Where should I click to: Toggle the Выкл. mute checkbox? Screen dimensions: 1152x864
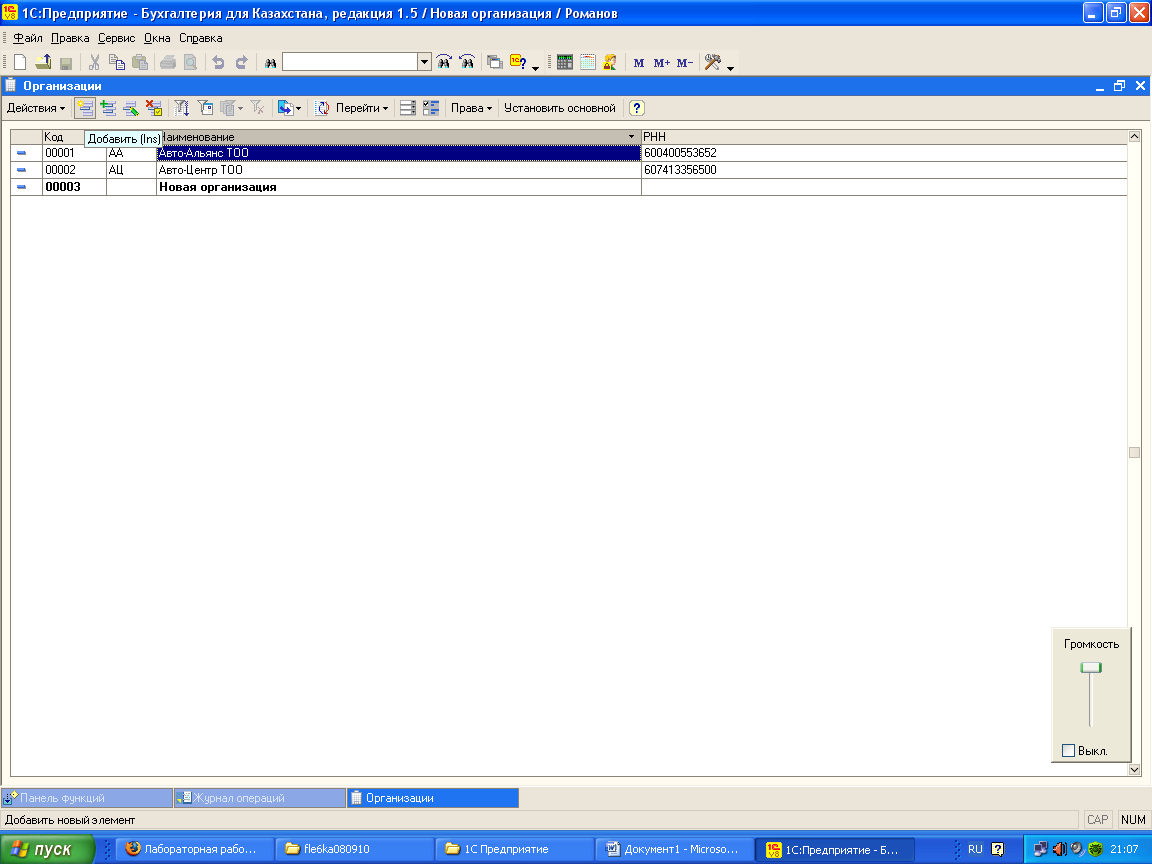(x=1068, y=750)
